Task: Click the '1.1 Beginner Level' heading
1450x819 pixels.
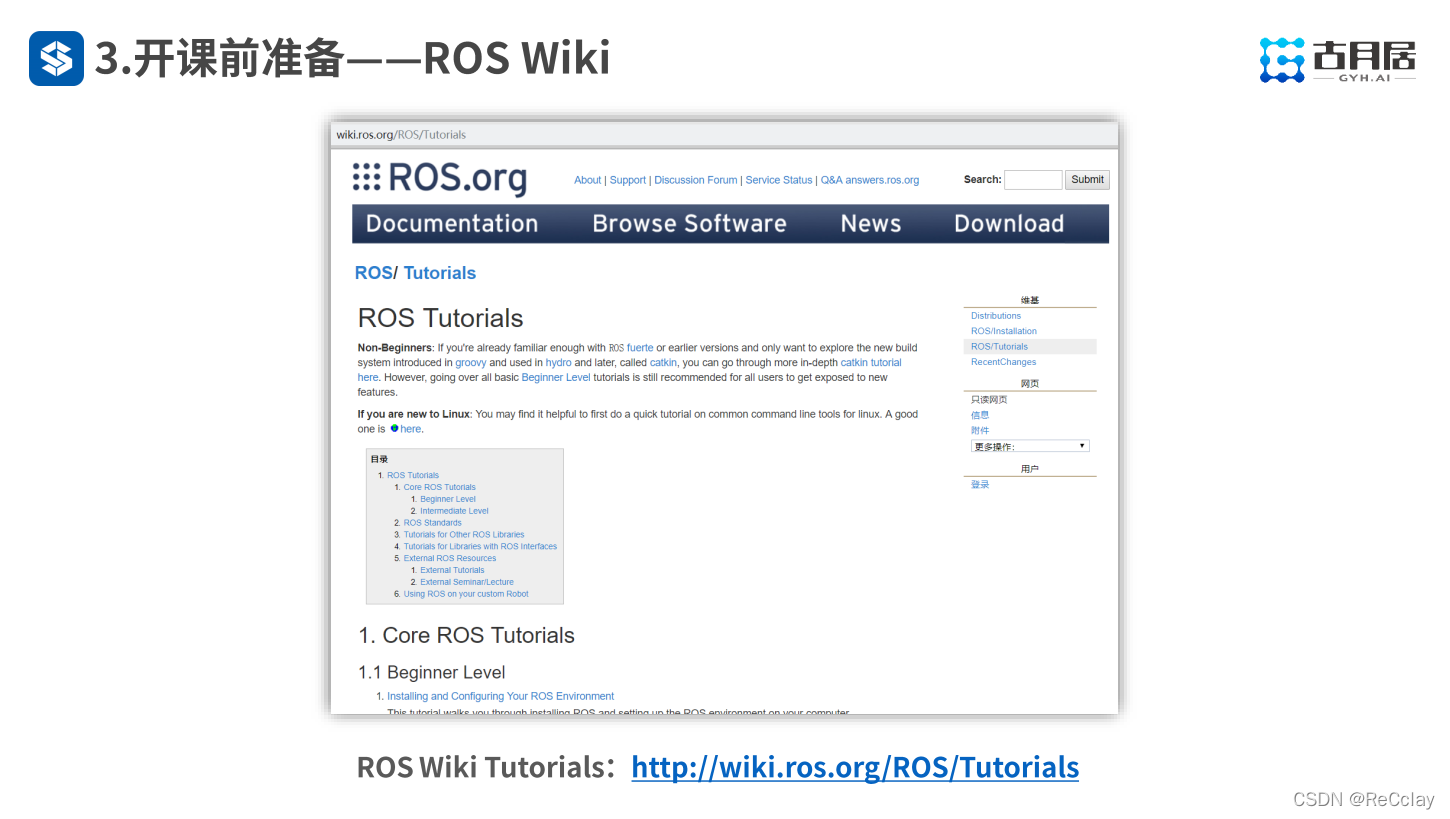Action: coord(432,672)
